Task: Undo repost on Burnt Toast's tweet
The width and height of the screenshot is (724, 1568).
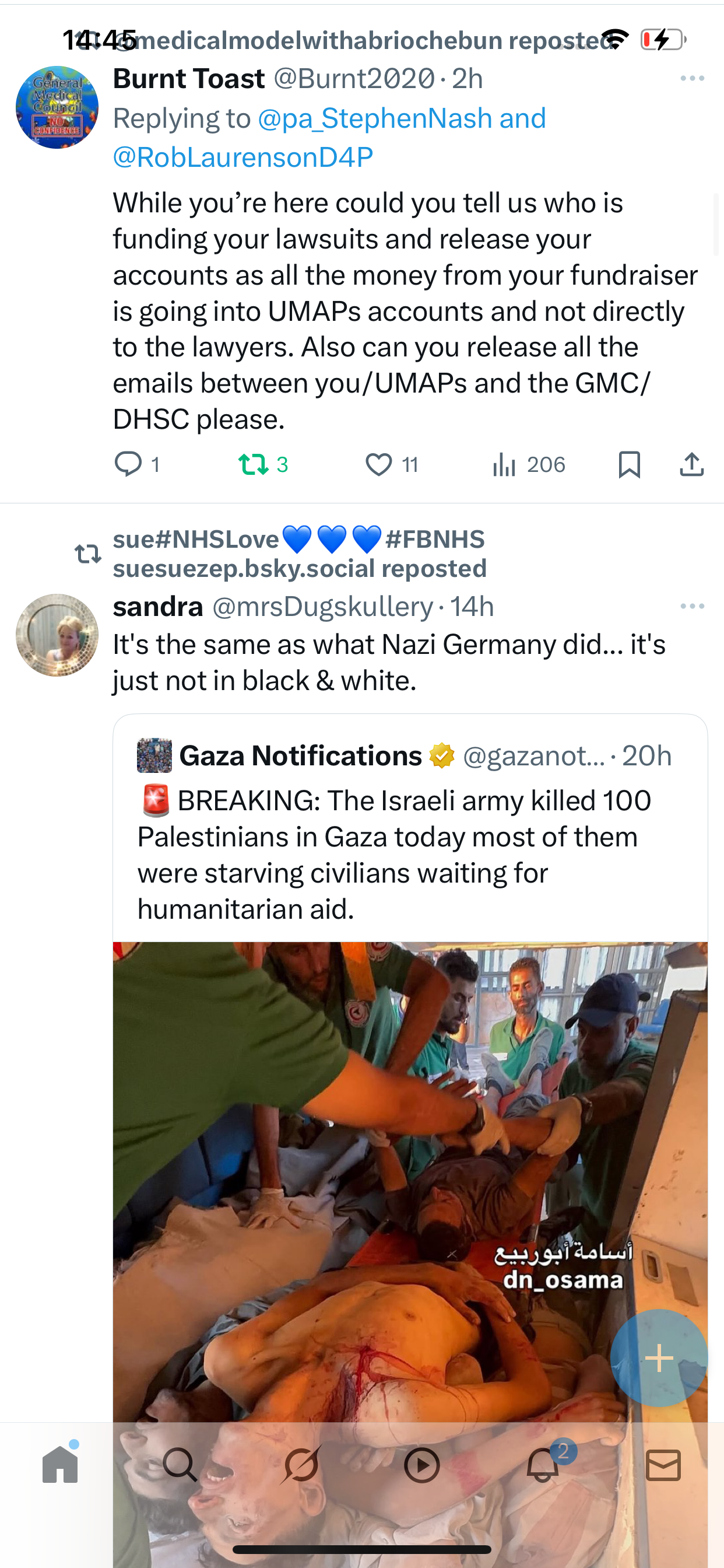Action: [254, 464]
